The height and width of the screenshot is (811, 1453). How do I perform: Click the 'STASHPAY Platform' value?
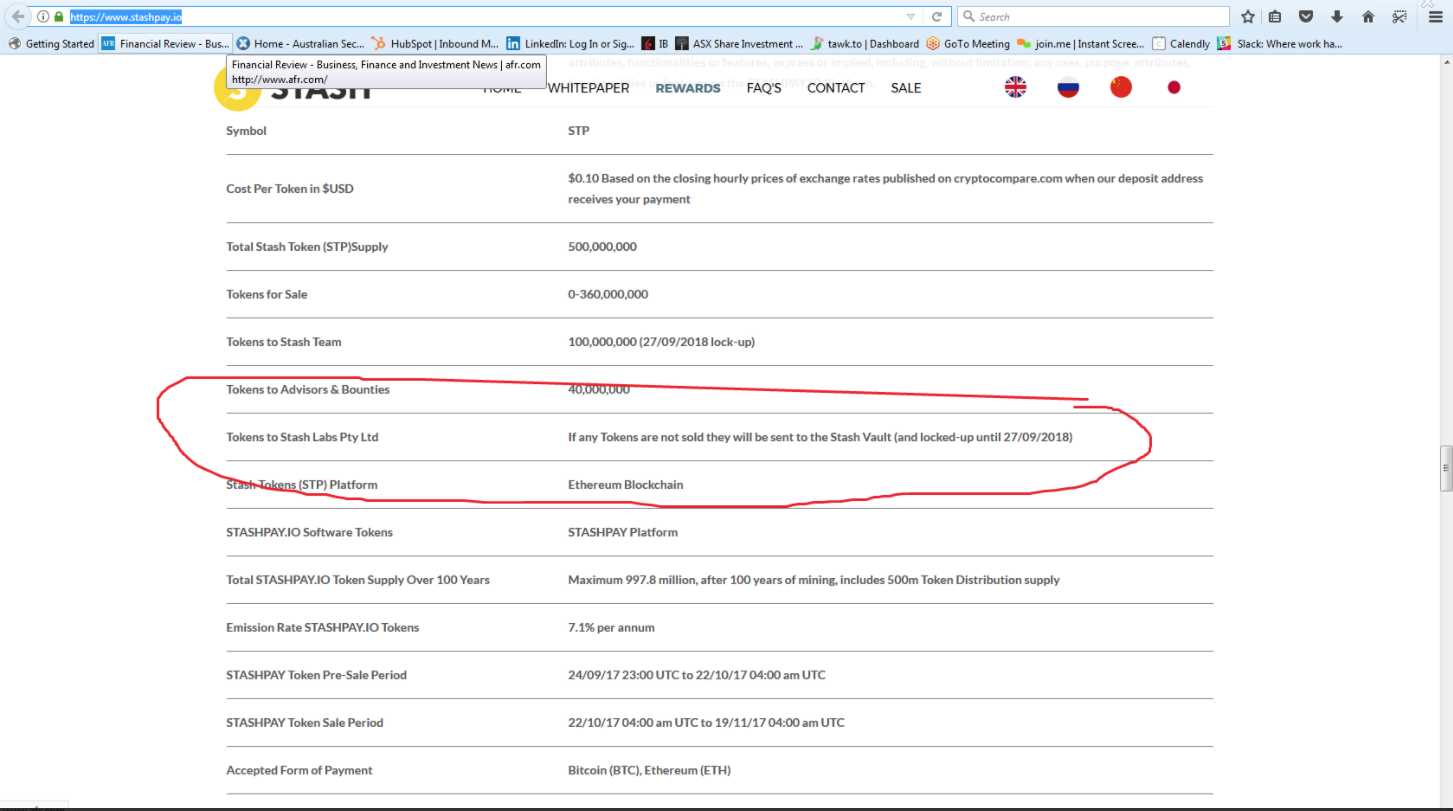point(623,533)
